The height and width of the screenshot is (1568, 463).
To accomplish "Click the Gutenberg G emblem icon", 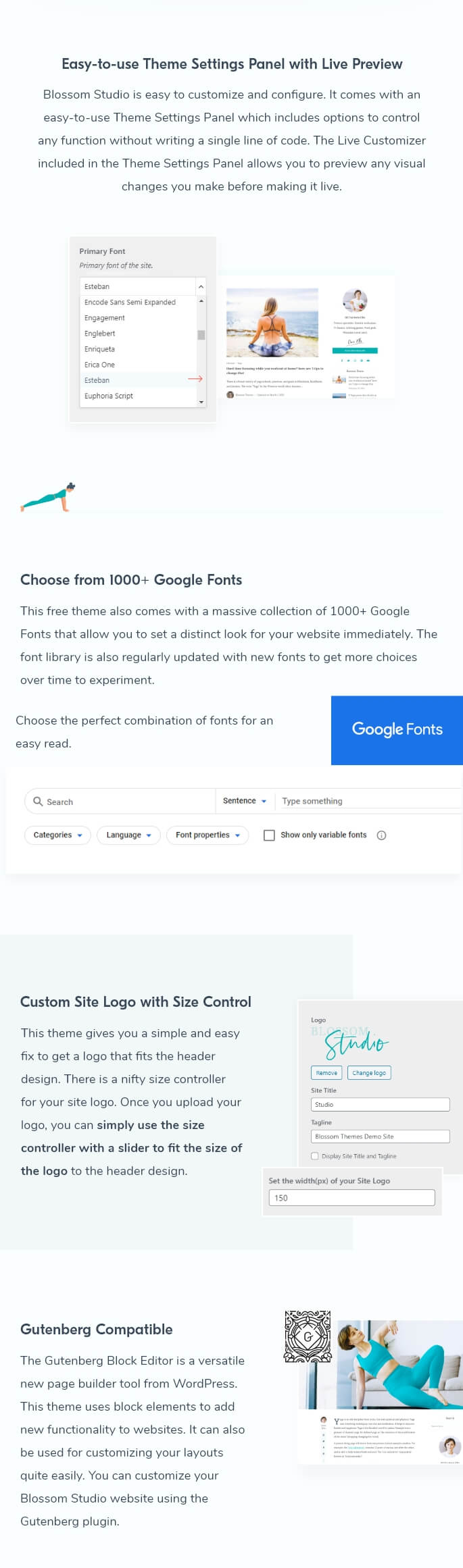I will (308, 1336).
